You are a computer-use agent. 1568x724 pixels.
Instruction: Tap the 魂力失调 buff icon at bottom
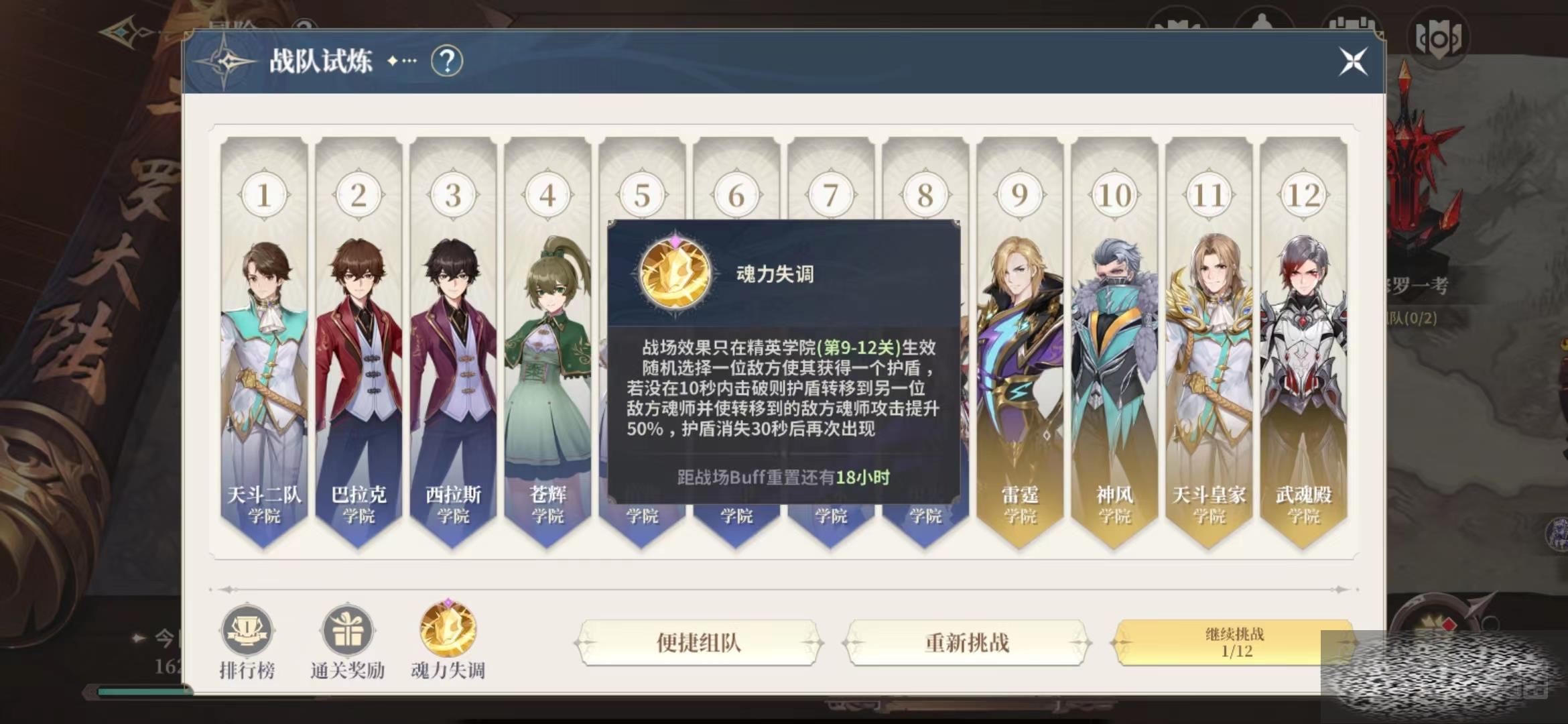point(448,629)
